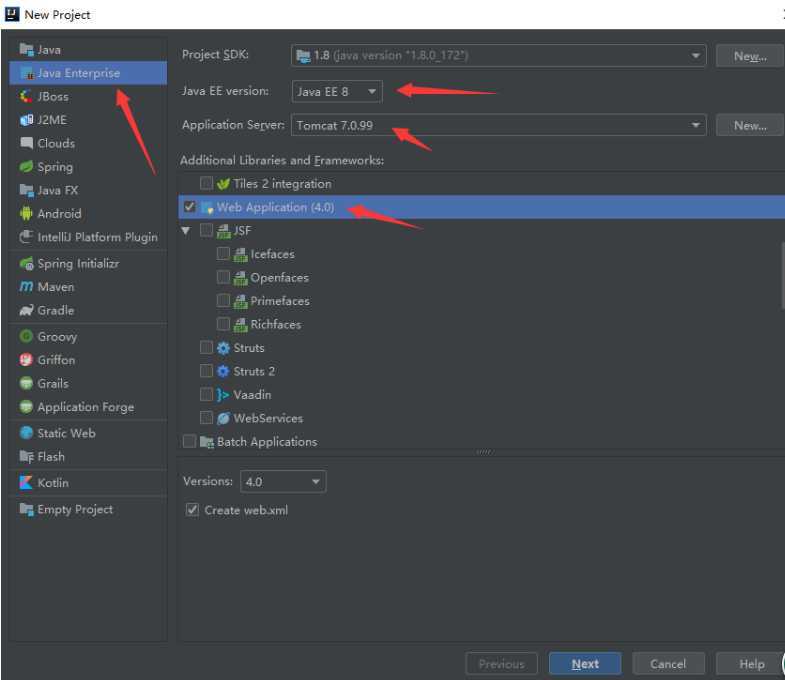This screenshot has width=785, height=680.
Task: Click the Previous button
Action: pyautogui.click(x=502, y=663)
